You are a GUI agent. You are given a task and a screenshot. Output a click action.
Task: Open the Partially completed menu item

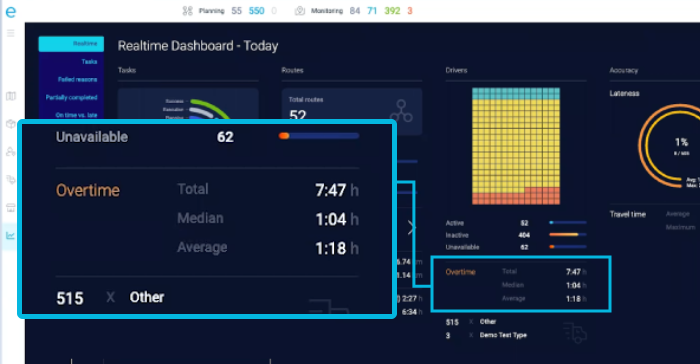(x=71, y=97)
